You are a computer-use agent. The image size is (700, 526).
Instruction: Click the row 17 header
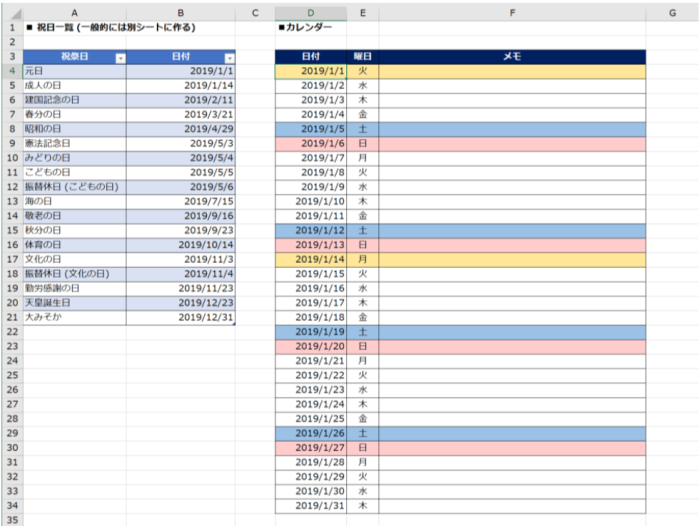11,259
